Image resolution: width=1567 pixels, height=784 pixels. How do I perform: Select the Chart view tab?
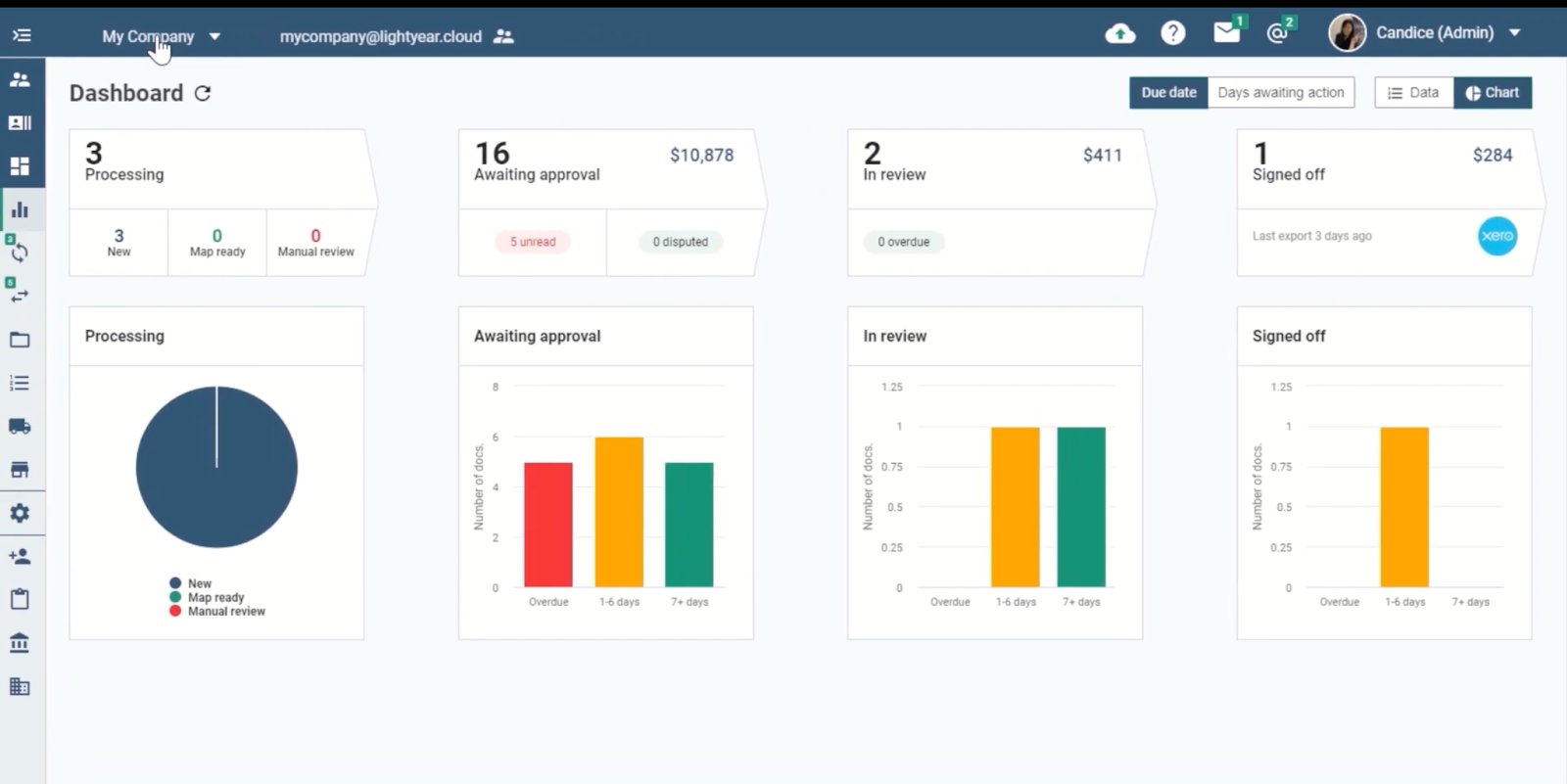click(1492, 92)
